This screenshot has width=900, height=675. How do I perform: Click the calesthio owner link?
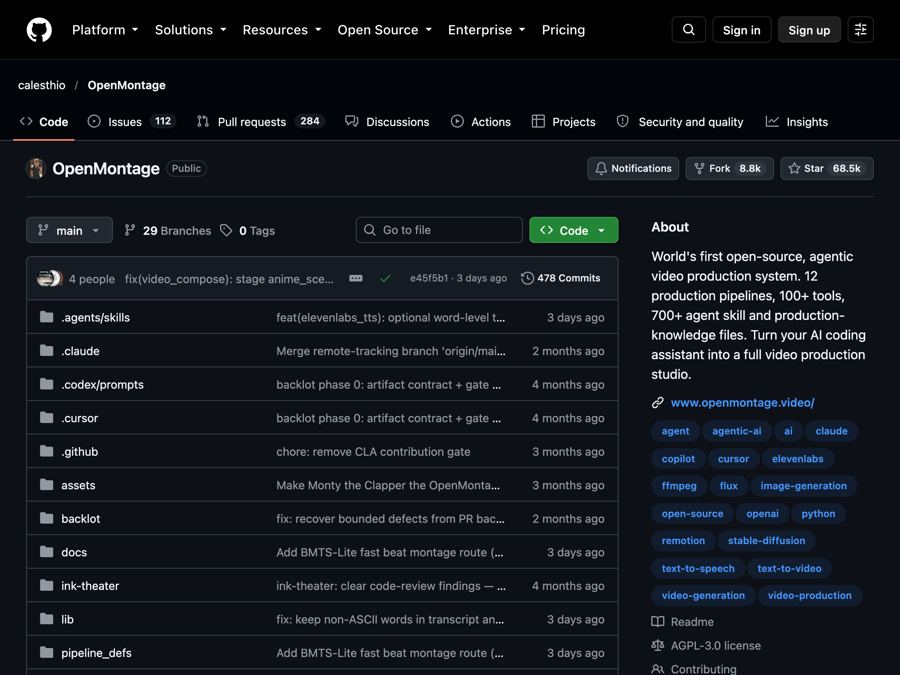(41, 85)
